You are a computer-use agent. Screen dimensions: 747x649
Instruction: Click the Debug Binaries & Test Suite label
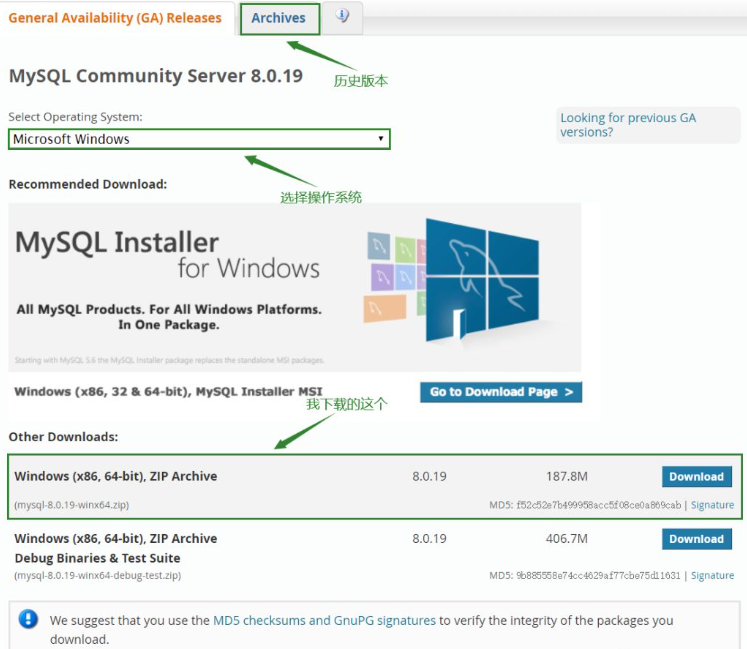click(x=97, y=558)
